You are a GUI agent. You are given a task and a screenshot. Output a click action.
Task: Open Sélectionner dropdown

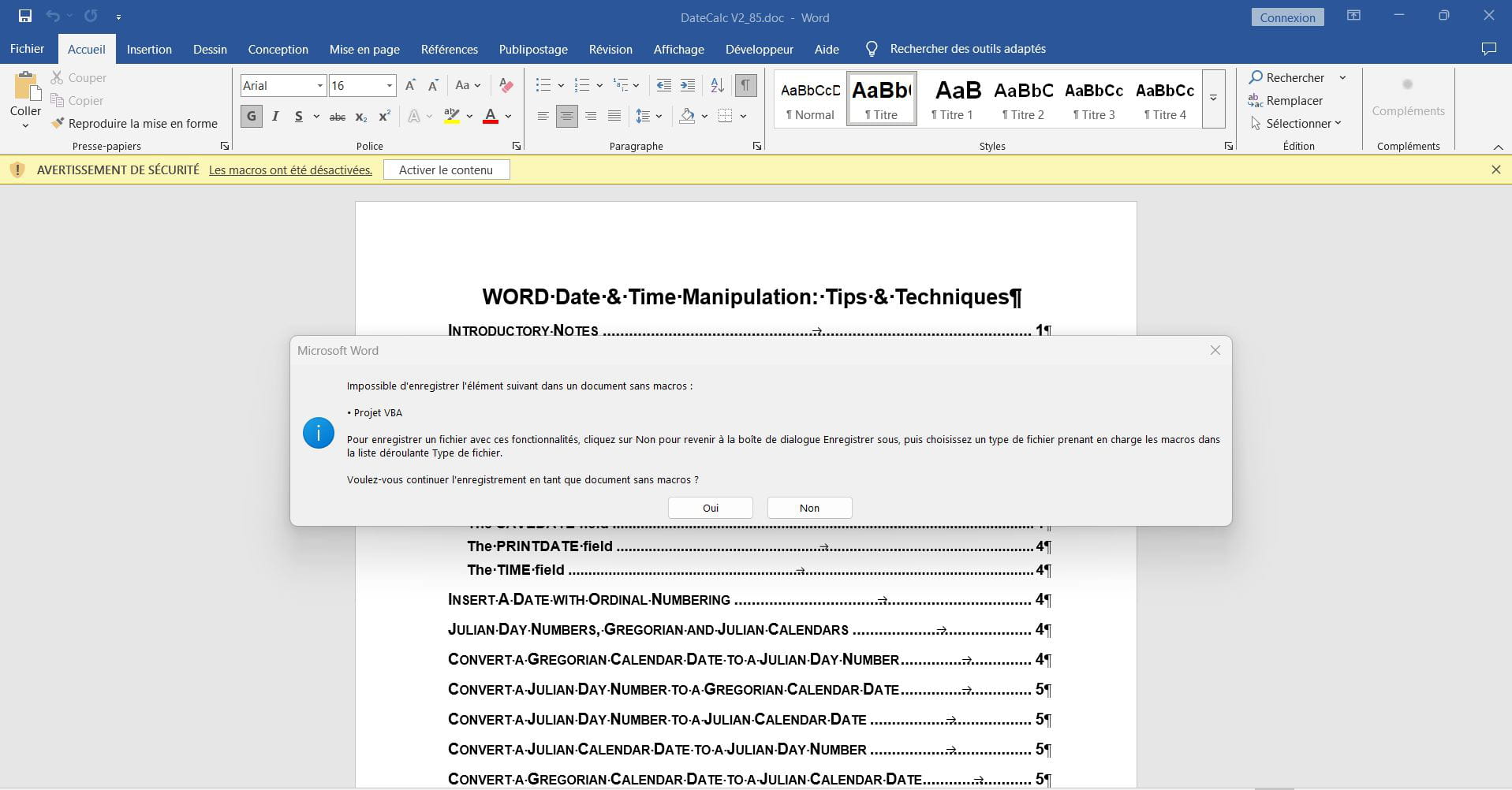[1295, 123]
